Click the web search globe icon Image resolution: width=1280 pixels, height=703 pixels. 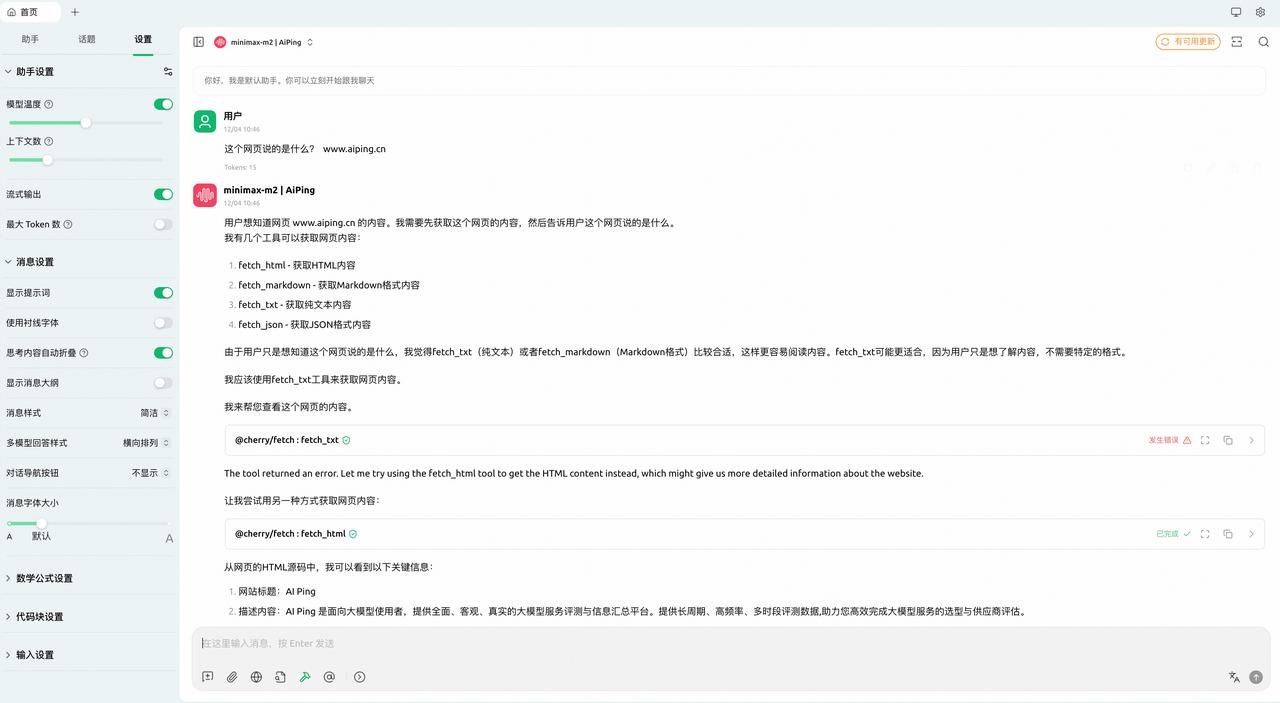256,677
